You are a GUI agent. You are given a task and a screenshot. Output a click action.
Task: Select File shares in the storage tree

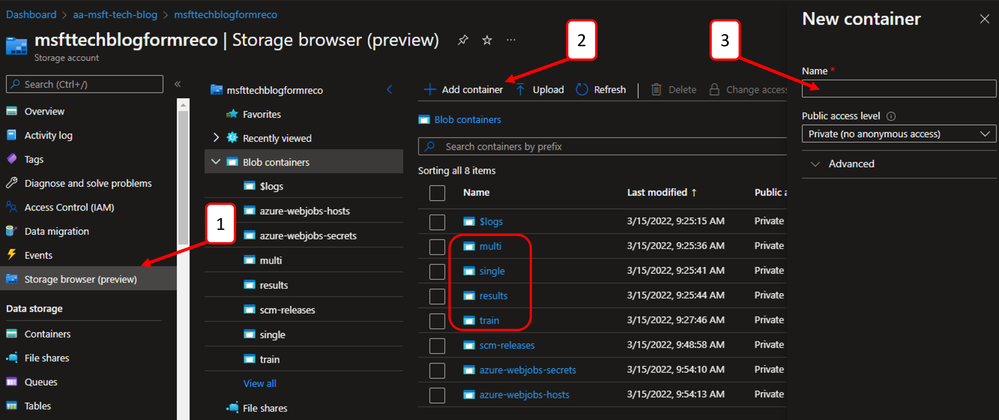coord(265,408)
